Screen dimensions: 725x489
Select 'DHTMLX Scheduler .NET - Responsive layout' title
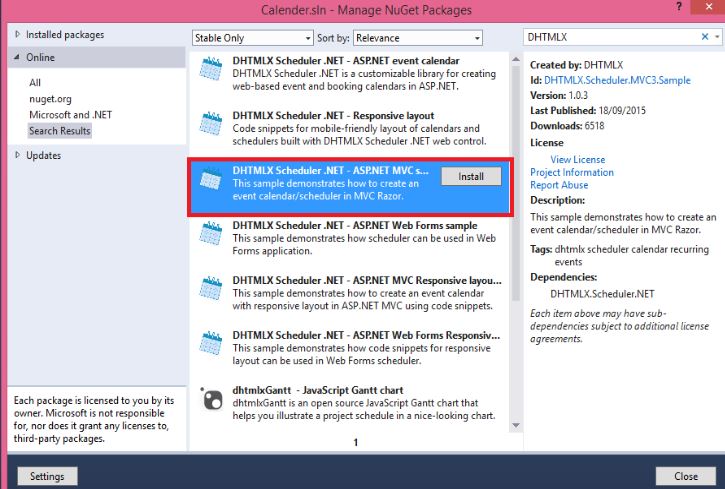[x=333, y=116]
